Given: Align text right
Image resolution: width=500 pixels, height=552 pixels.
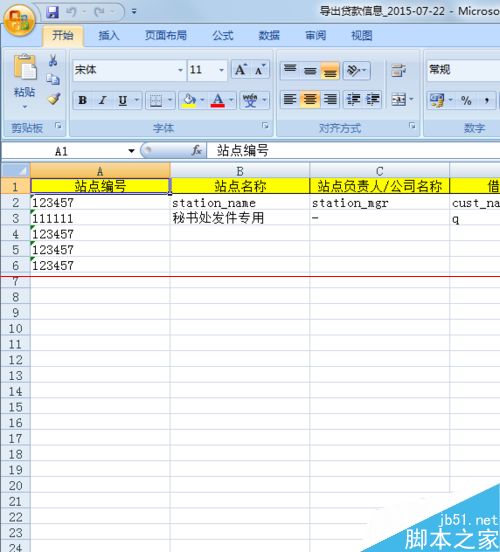Looking at the screenshot, I should 330,99.
